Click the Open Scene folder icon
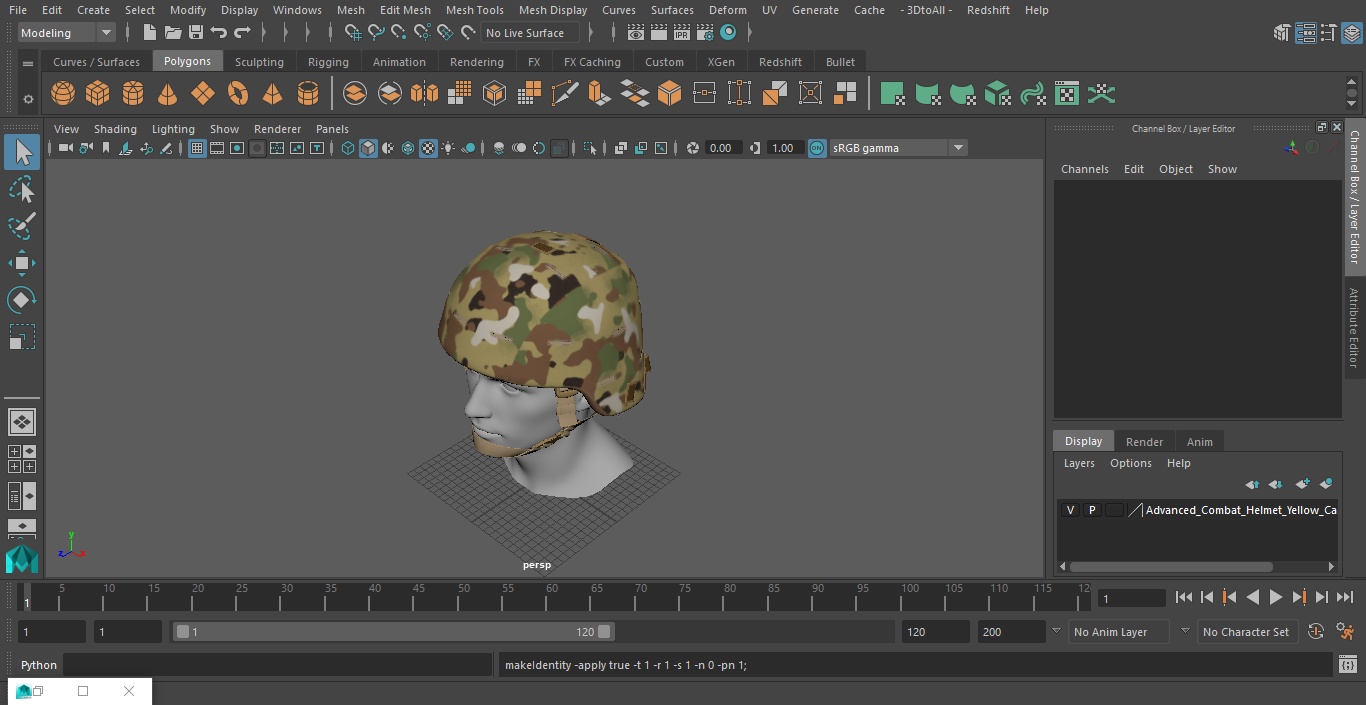1366x705 pixels. [x=173, y=33]
